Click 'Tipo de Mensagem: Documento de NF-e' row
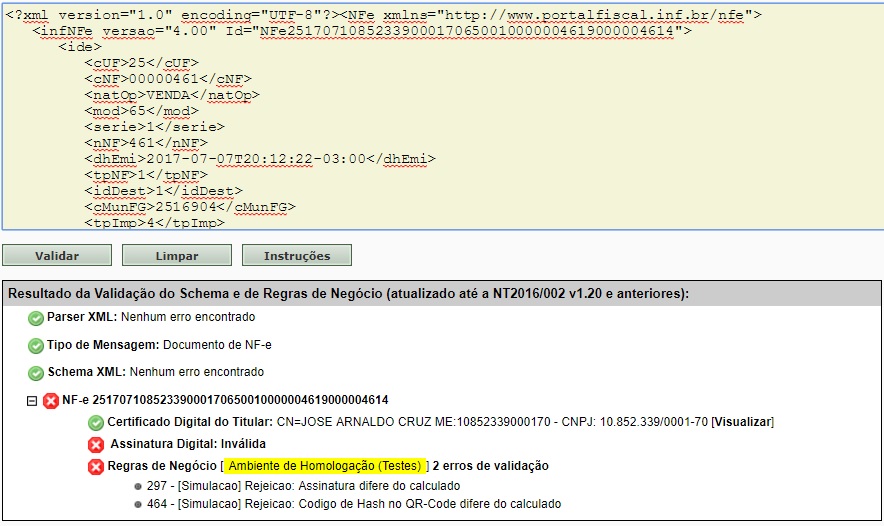Screen dimensions: 884x526 [x=159, y=344]
